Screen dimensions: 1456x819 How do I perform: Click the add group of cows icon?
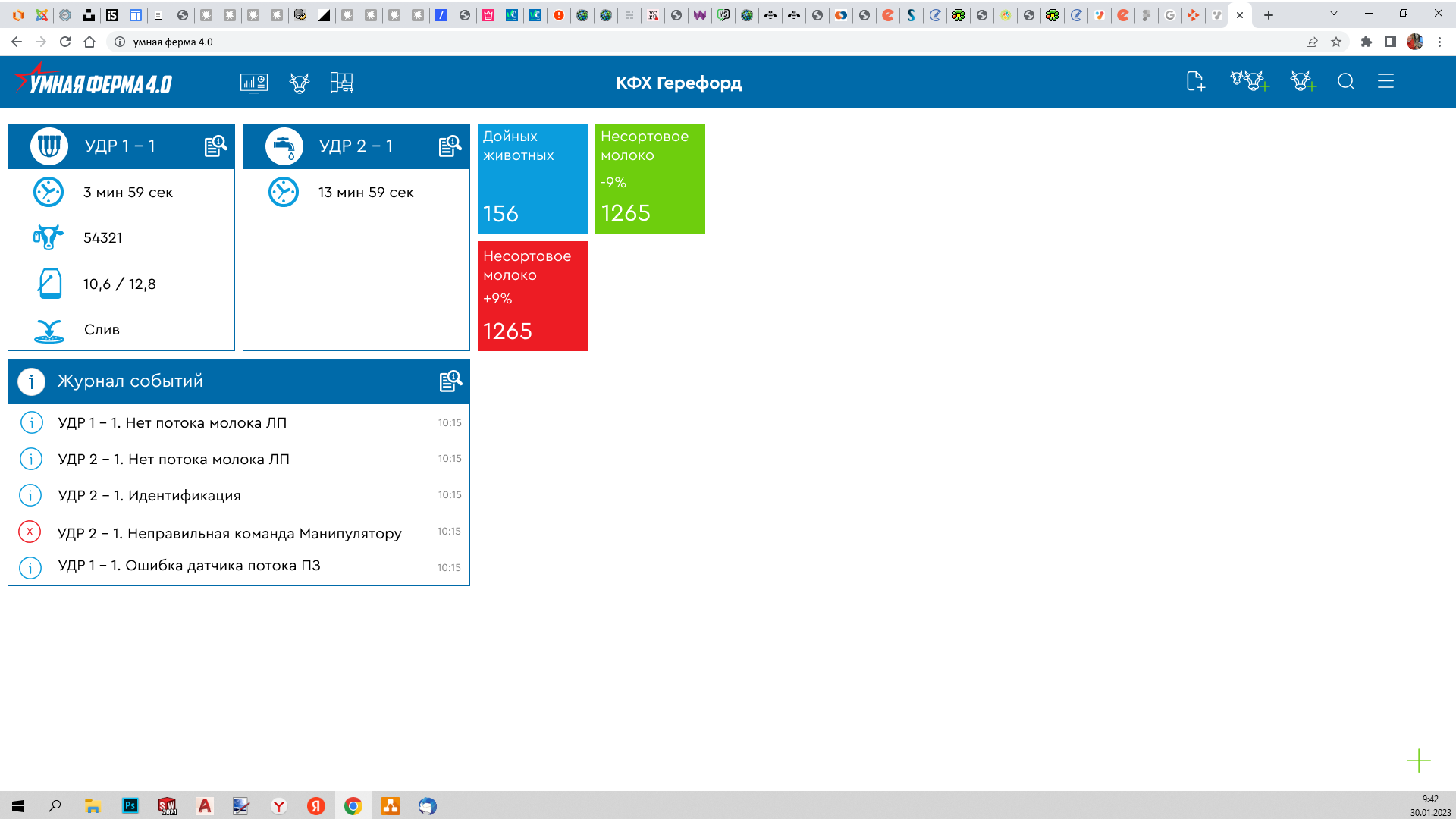pos(1249,80)
